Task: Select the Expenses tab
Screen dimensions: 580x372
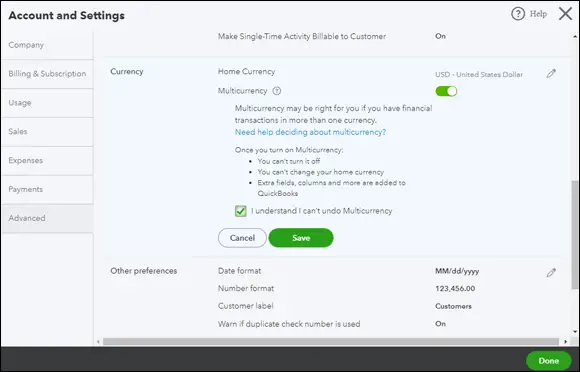Action: click(47, 160)
